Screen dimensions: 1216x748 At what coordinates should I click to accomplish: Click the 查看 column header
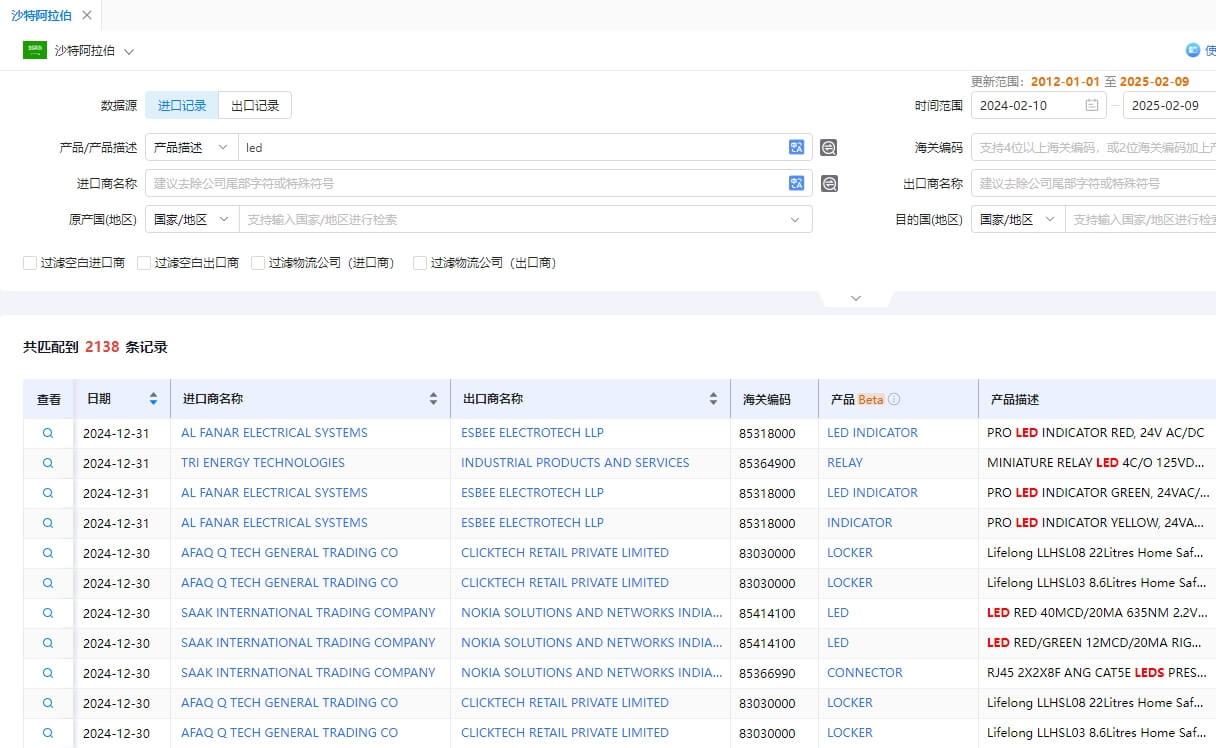tap(49, 399)
